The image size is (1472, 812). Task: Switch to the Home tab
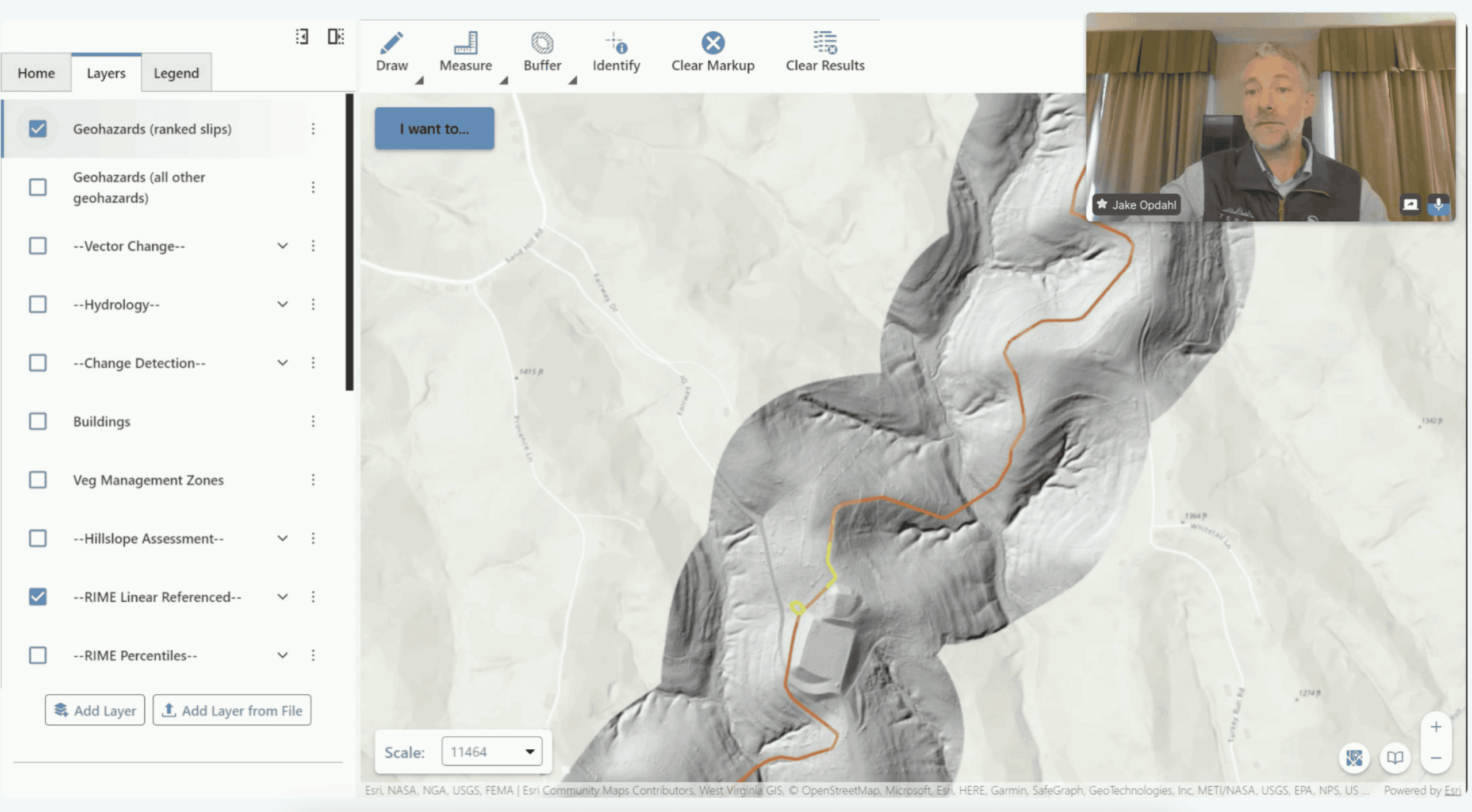pyautogui.click(x=36, y=73)
